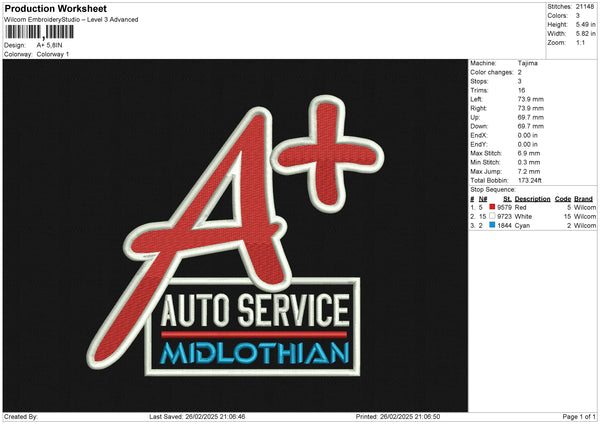Click the 'Colors:' label in header
Screen dimensions: 600x424
(557, 16)
